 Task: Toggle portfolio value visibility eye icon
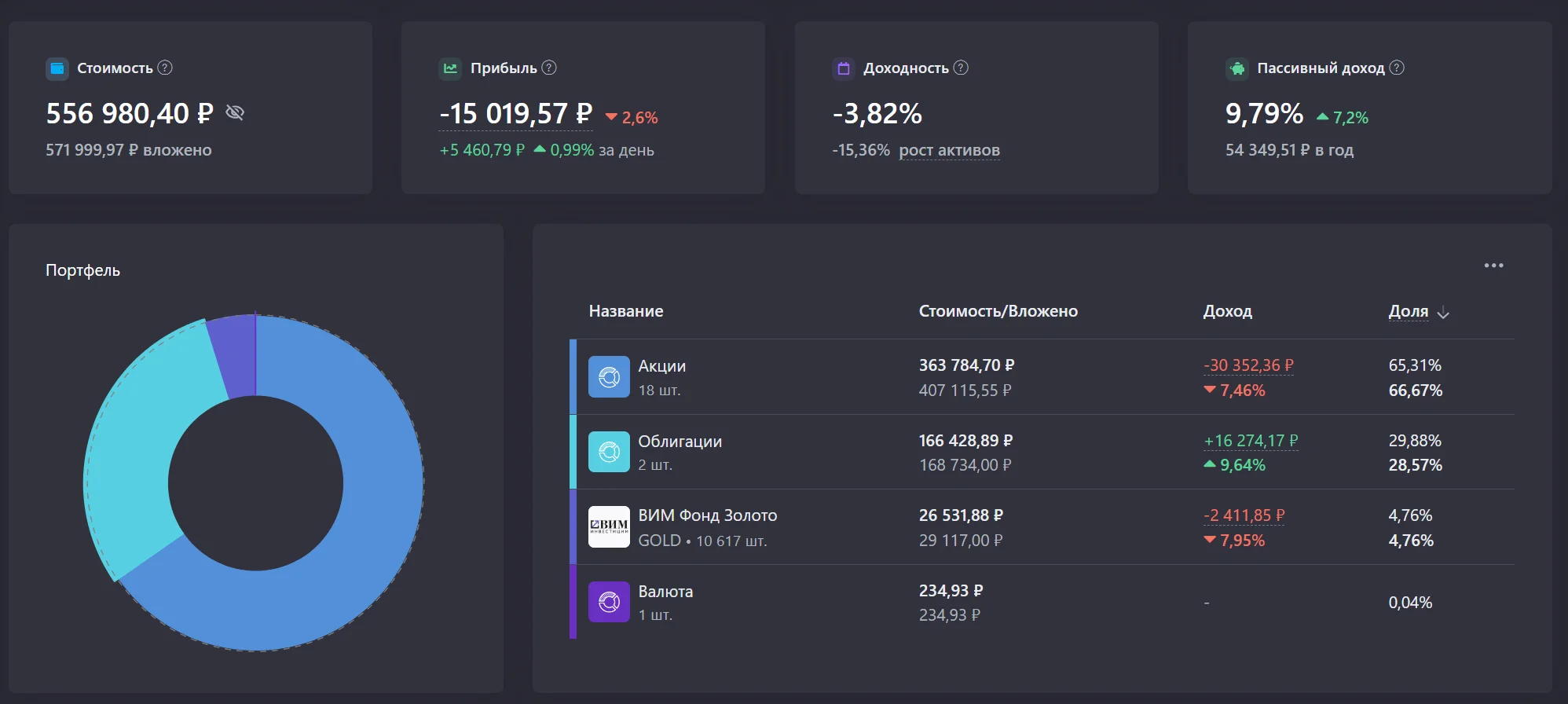pos(235,113)
